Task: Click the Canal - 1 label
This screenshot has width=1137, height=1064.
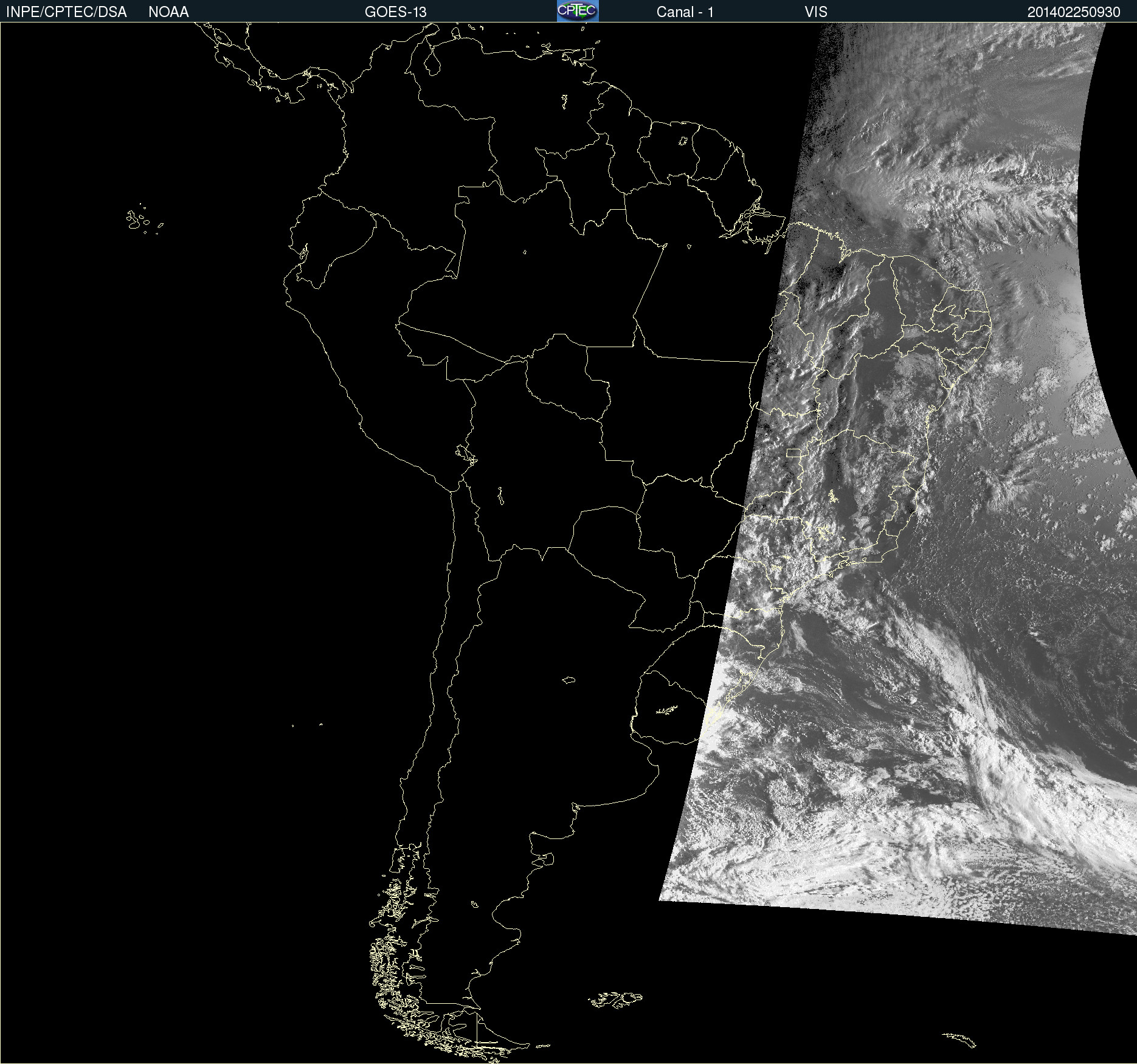Action: click(685, 12)
